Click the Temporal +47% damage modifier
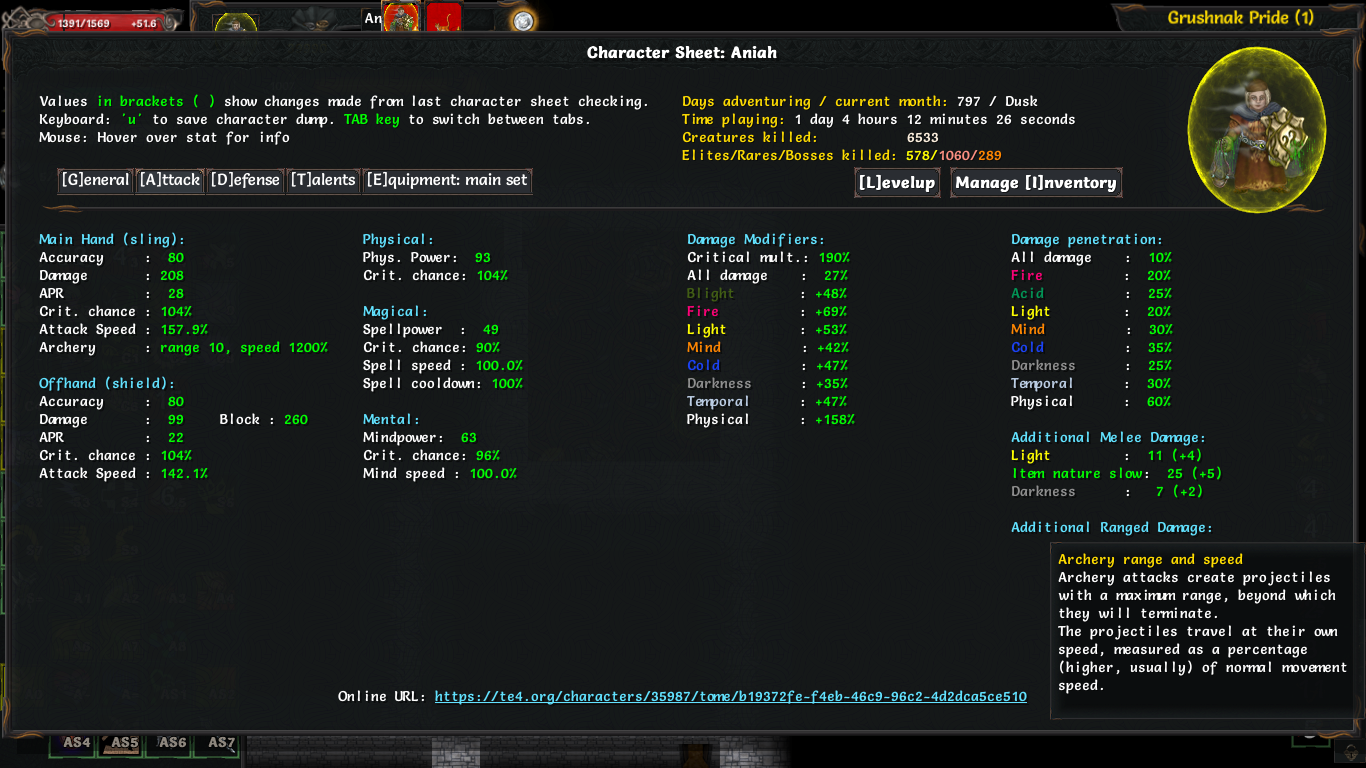The width and height of the screenshot is (1366, 768). tap(767, 401)
